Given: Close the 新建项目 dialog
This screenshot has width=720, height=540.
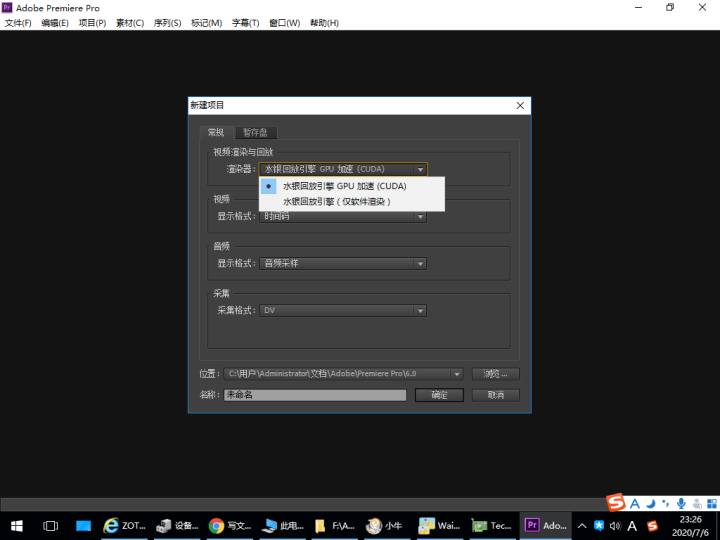Looking at the screenshot, I should coord(520,106).
